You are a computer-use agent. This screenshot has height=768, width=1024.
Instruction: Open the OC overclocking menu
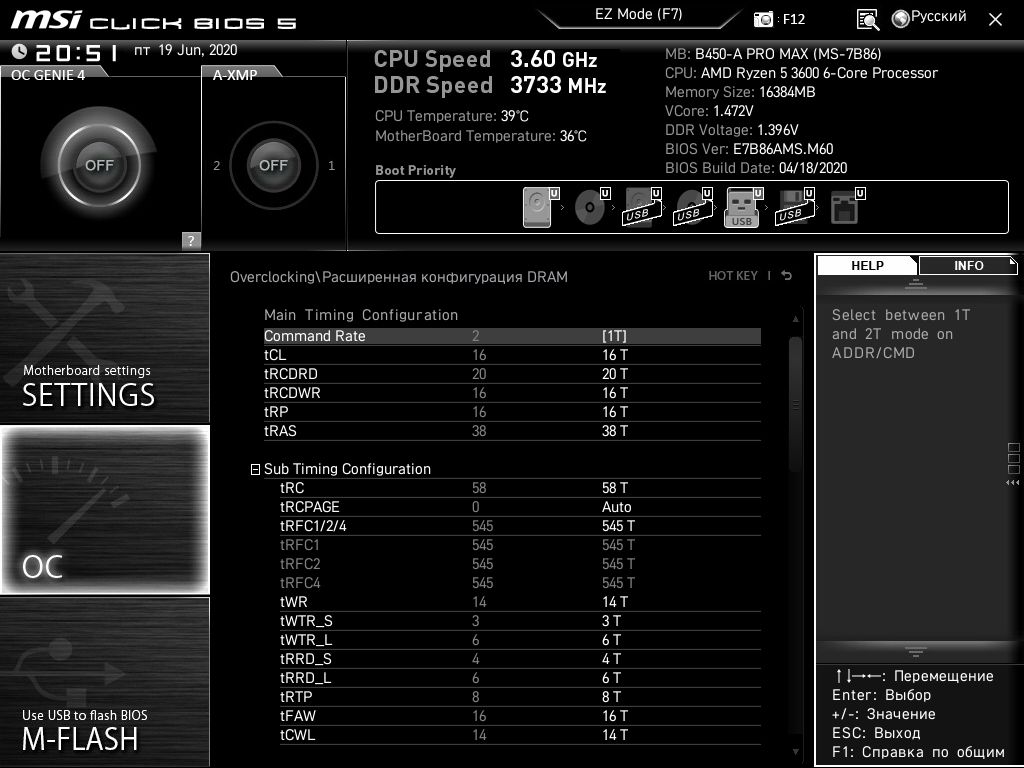(104, 509)
